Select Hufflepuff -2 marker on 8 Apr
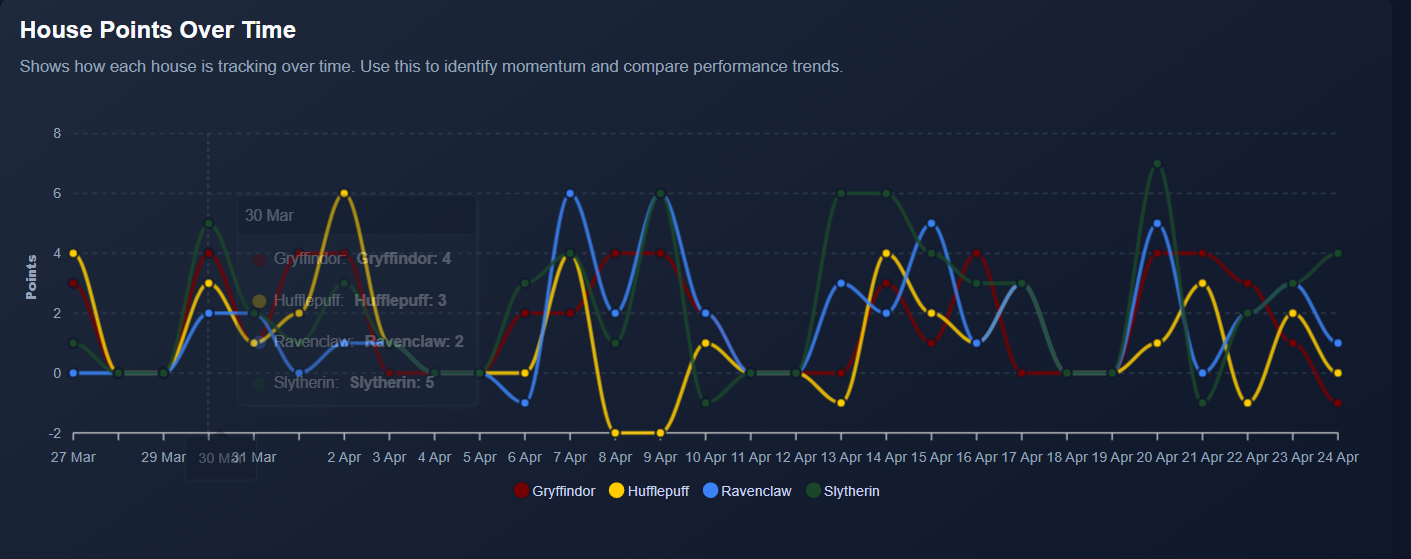Viewport: 1411px width, 559px height. [615, 433]
